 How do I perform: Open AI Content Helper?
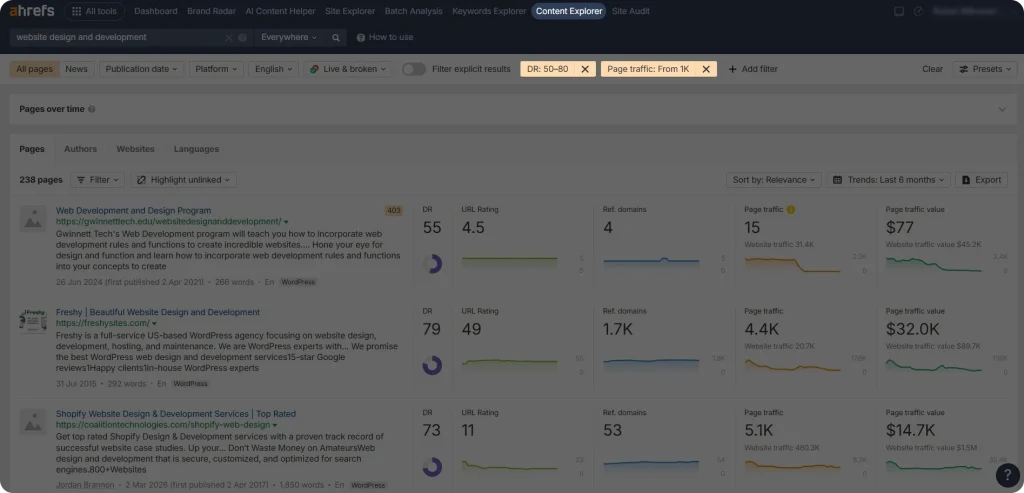[280, 11]
